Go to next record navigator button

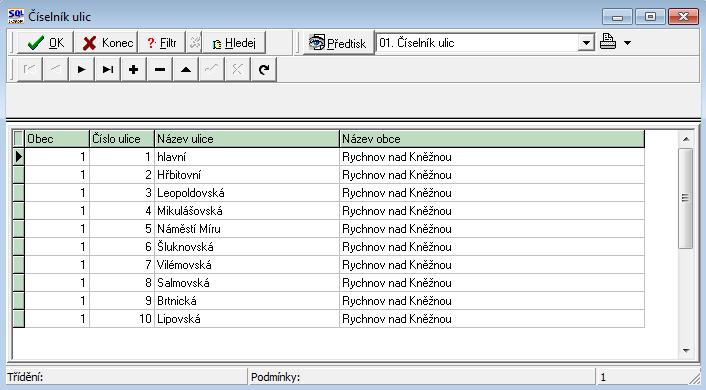[81, 69]
